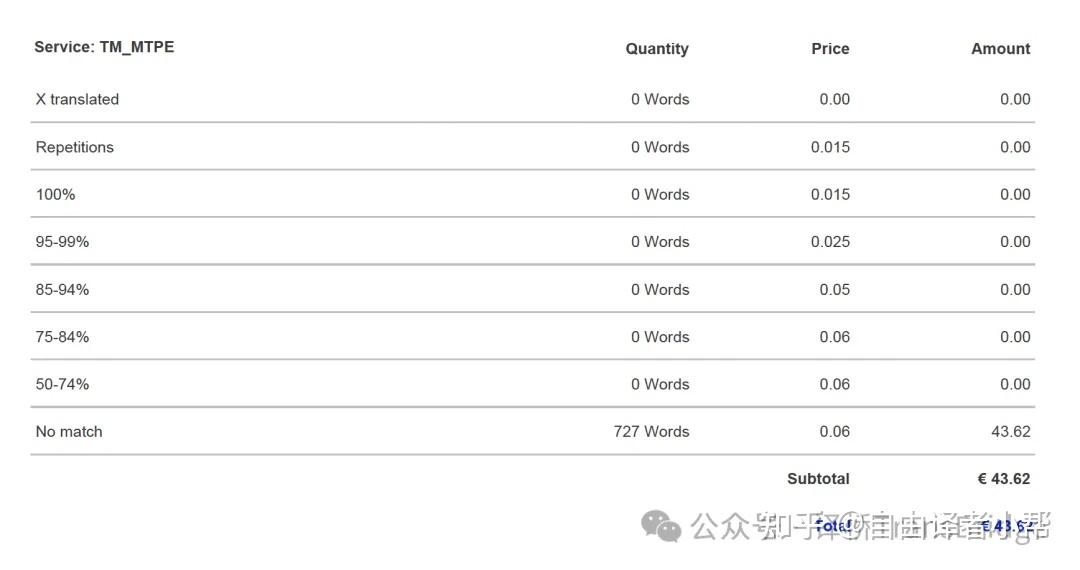1080x570 pixels.
Task: Select the 100% match row label
Action: 56,194
